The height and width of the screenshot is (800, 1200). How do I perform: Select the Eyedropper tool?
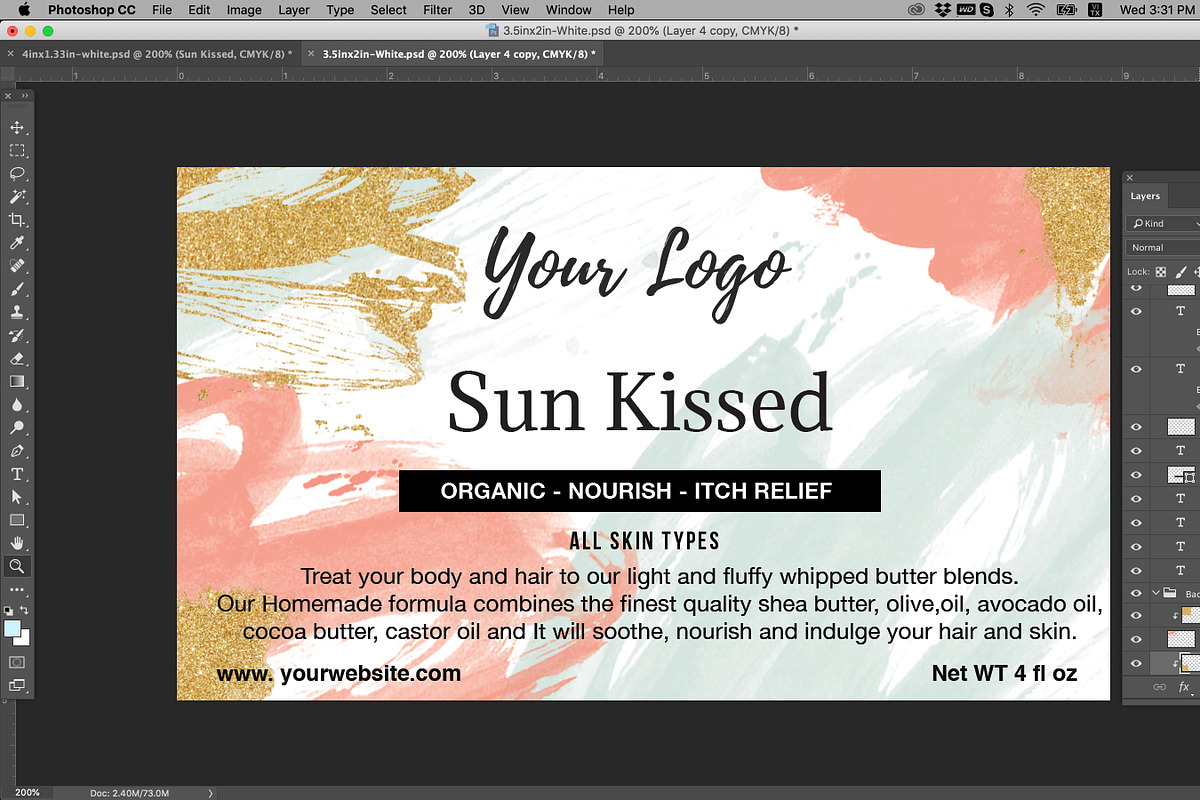tap(17, 243)
